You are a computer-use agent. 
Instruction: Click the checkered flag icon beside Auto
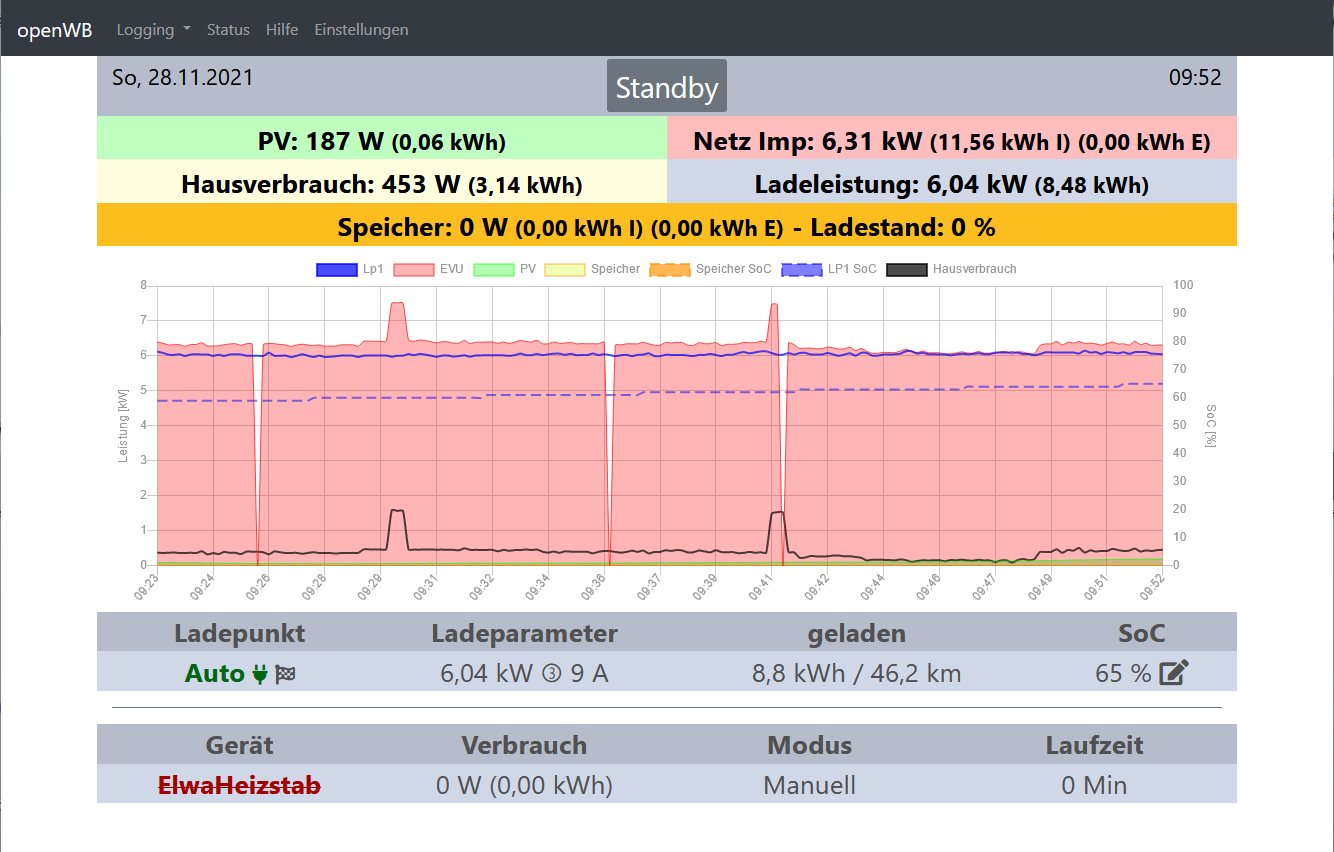pyautogui.click(x=285, y=675)
